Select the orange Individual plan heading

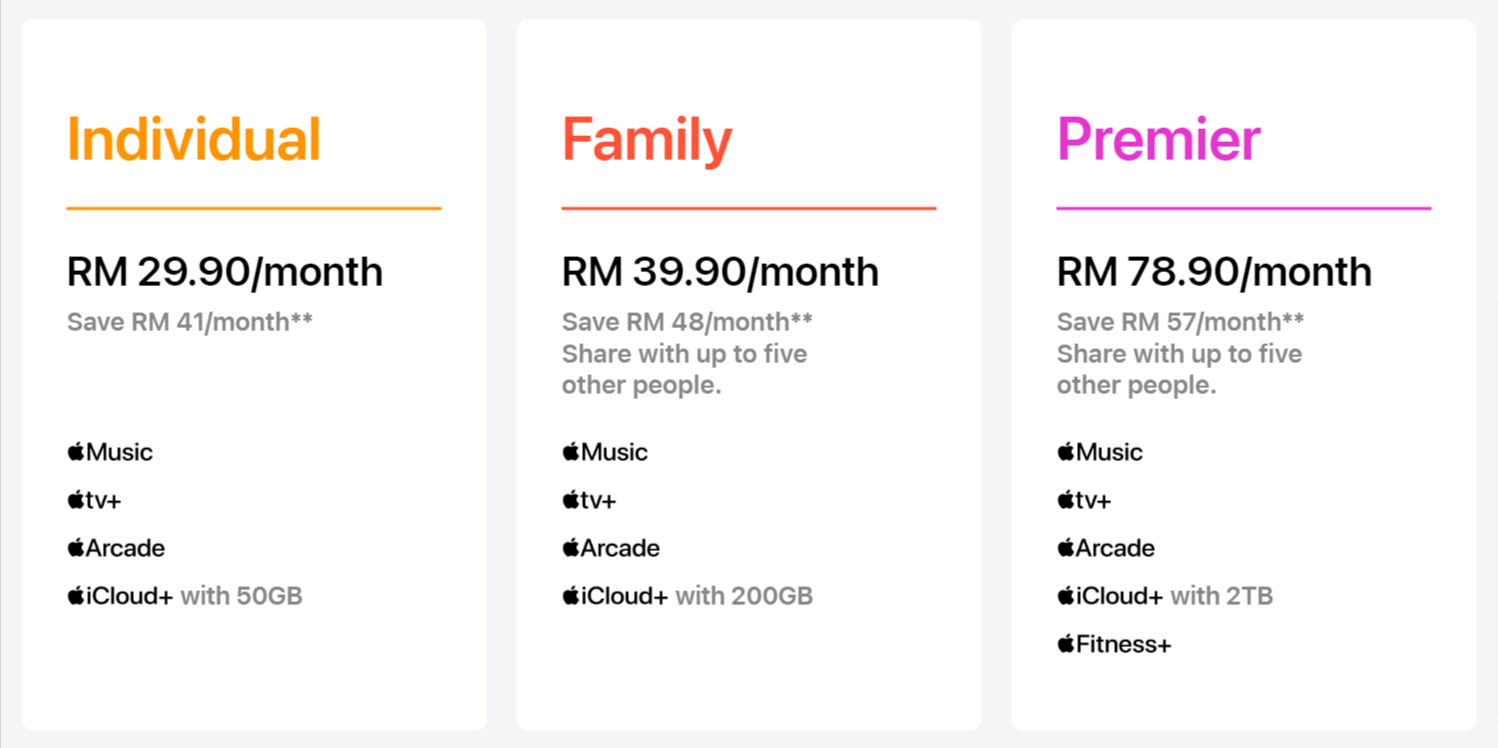click(x=194, y=140)
